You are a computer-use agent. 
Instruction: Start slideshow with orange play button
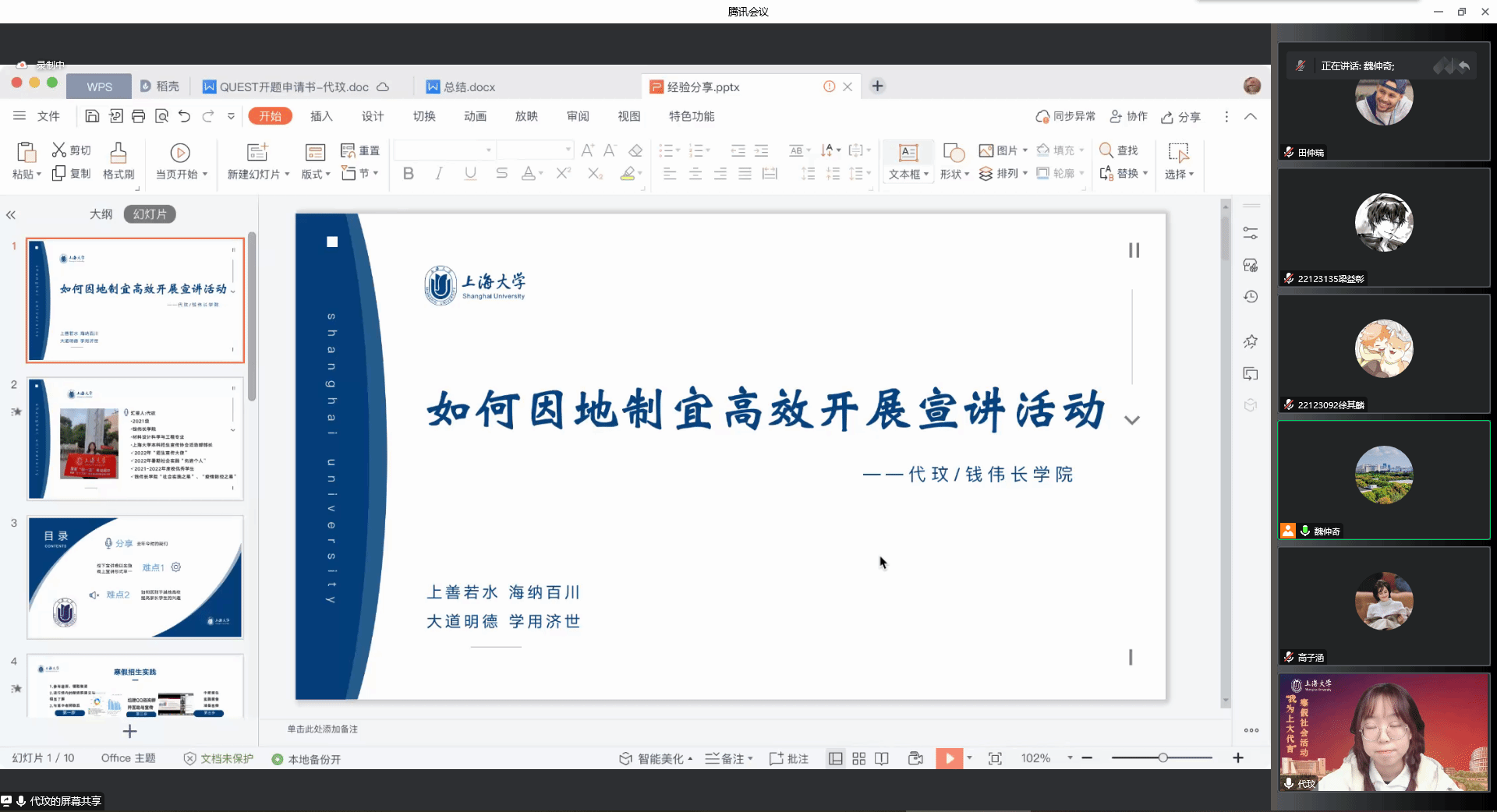click(949, 758)
